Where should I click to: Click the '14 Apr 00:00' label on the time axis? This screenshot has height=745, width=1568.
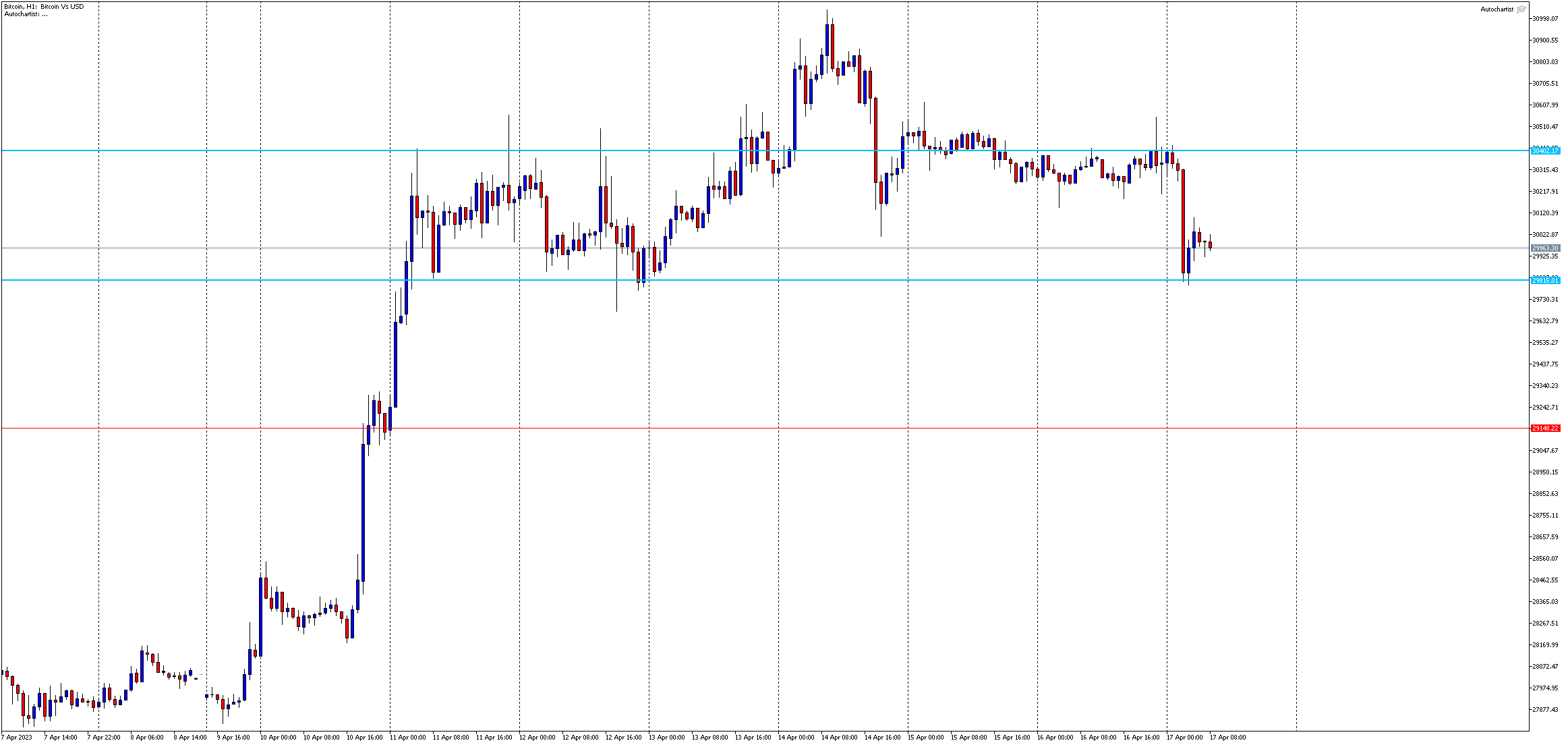pos(796,738)
